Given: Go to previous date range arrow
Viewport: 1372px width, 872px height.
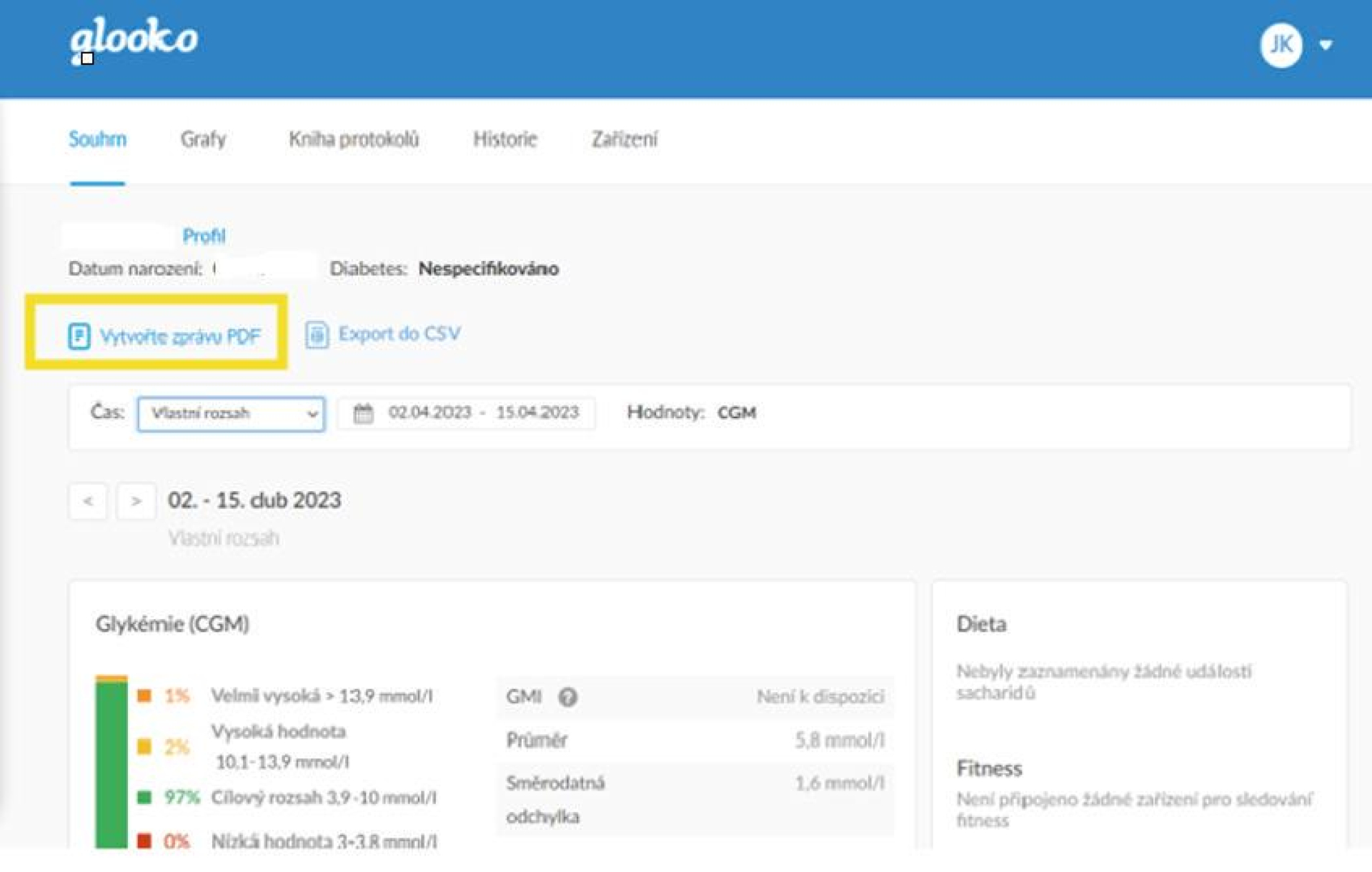Looking at the screenshot, I should pos(88,501).
